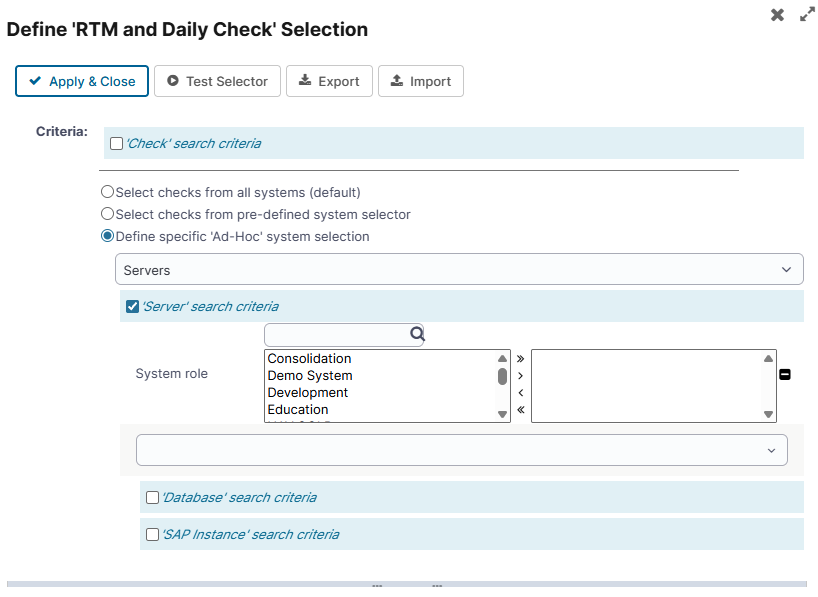Grab the available roles scrollbar thumb
The image size is (818, 597).
[502, 376]
